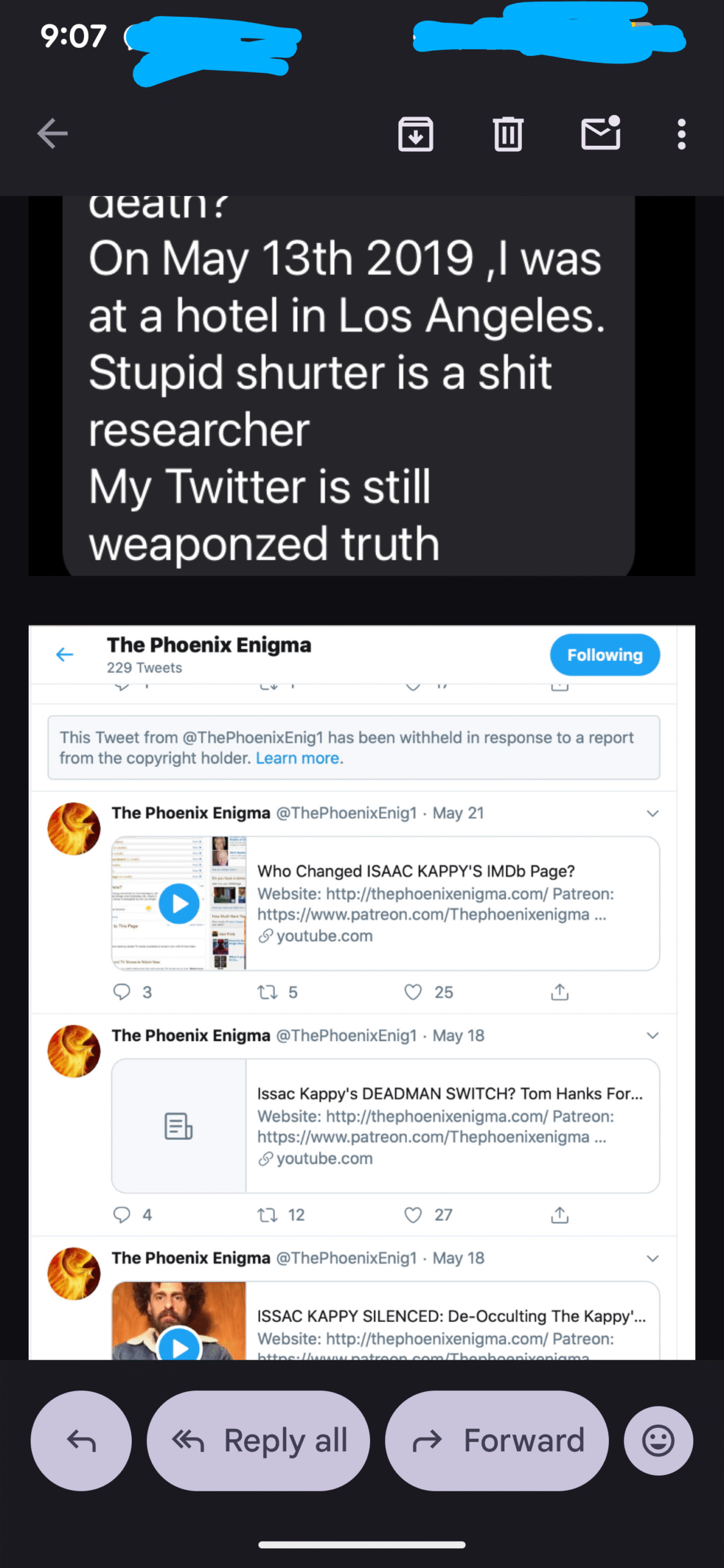Image resolution: width=724 pixels, height=1568 pixels.
Task: Open the three-dot more options menu
Action: tap(681, 134)
